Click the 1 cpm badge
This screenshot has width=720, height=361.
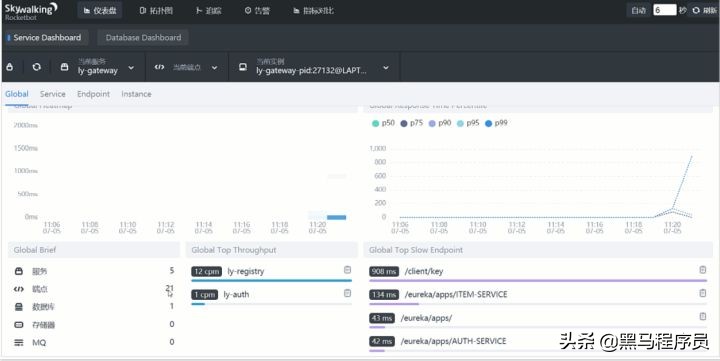tap(204, 294)
